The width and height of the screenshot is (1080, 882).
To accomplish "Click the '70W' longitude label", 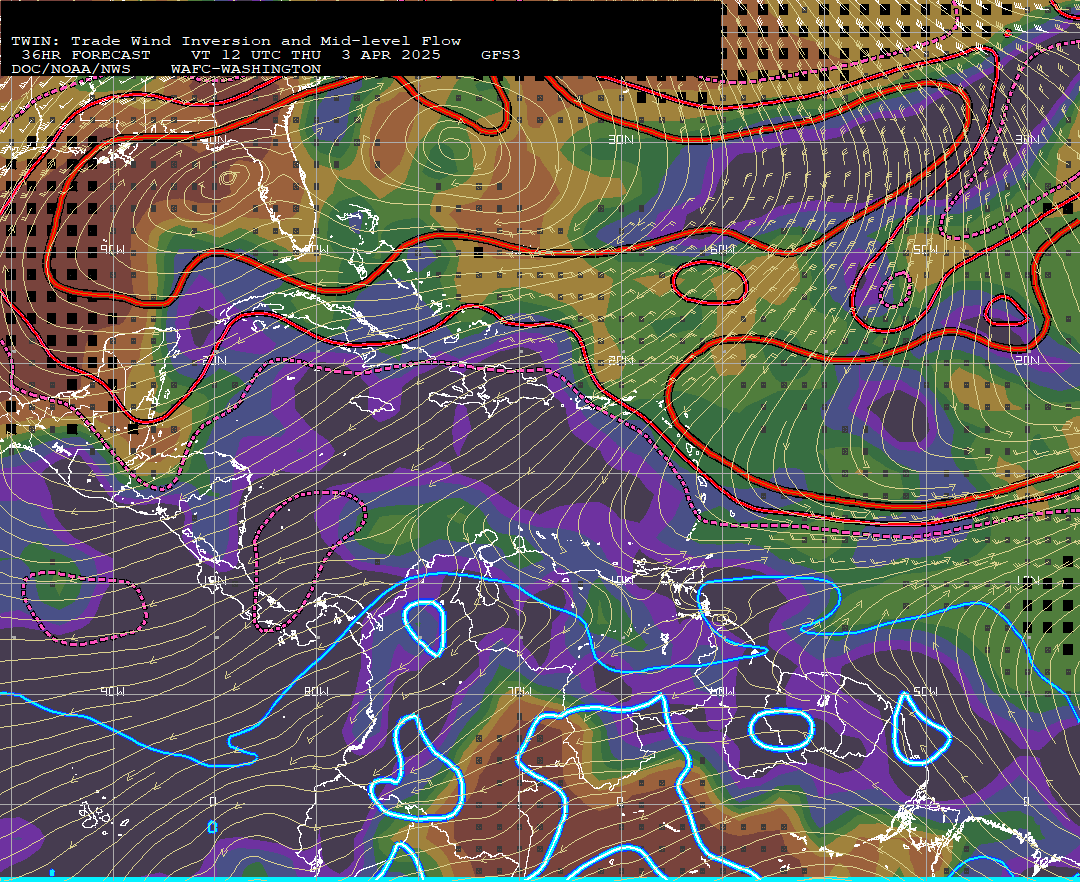I will 520,691.
